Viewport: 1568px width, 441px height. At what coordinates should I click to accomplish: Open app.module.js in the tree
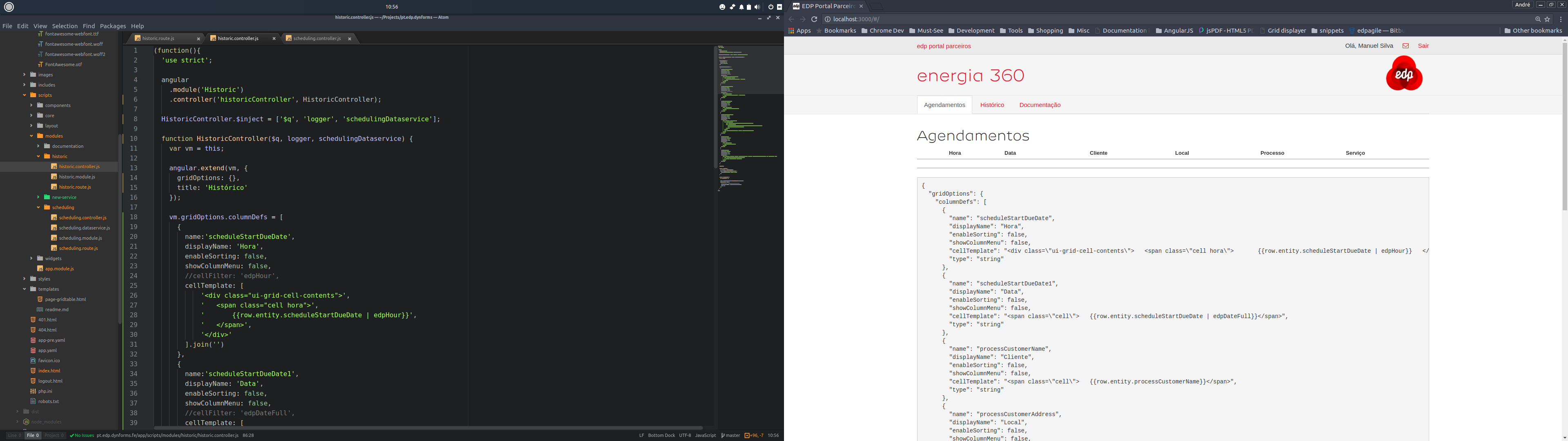(x=56, y=269)
